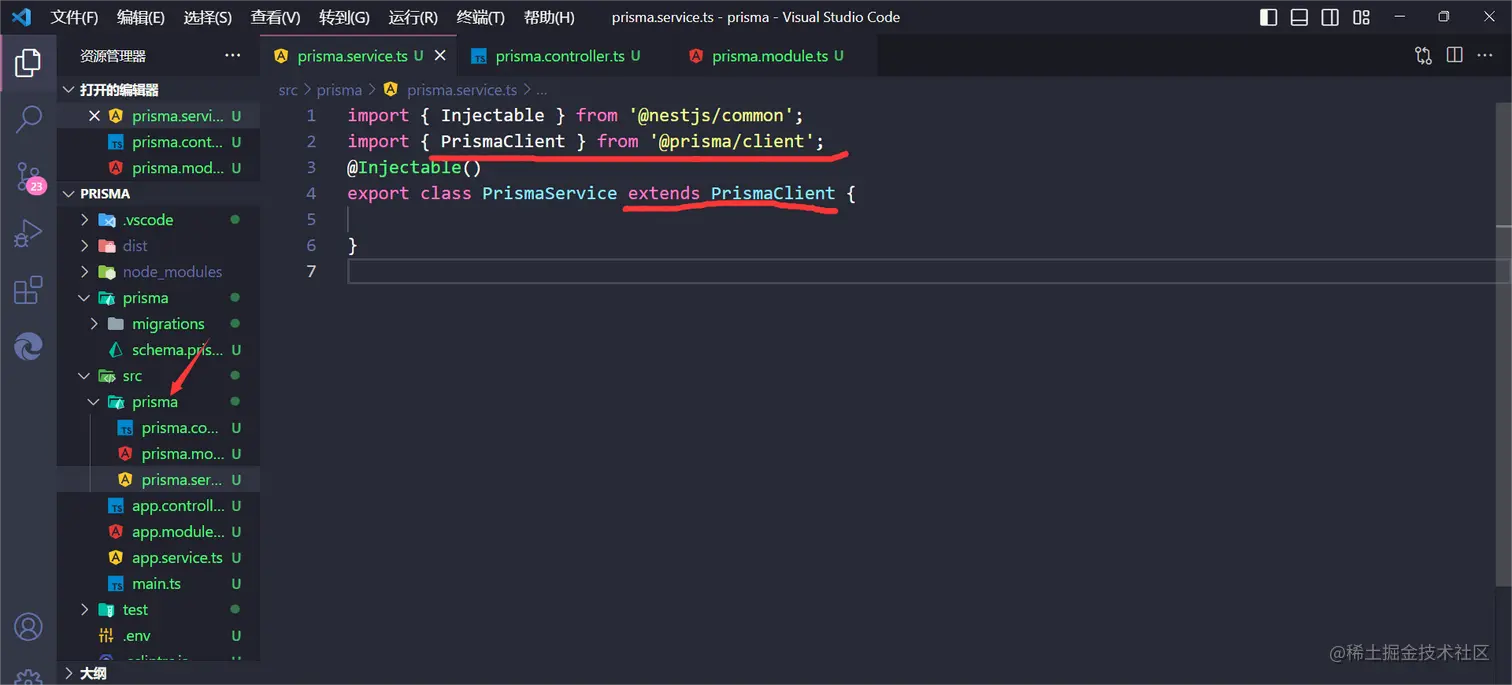Toggle secondary sidebar layout icon
This screenshot has height=685, width=1512.
click(x=1330, y=17)
